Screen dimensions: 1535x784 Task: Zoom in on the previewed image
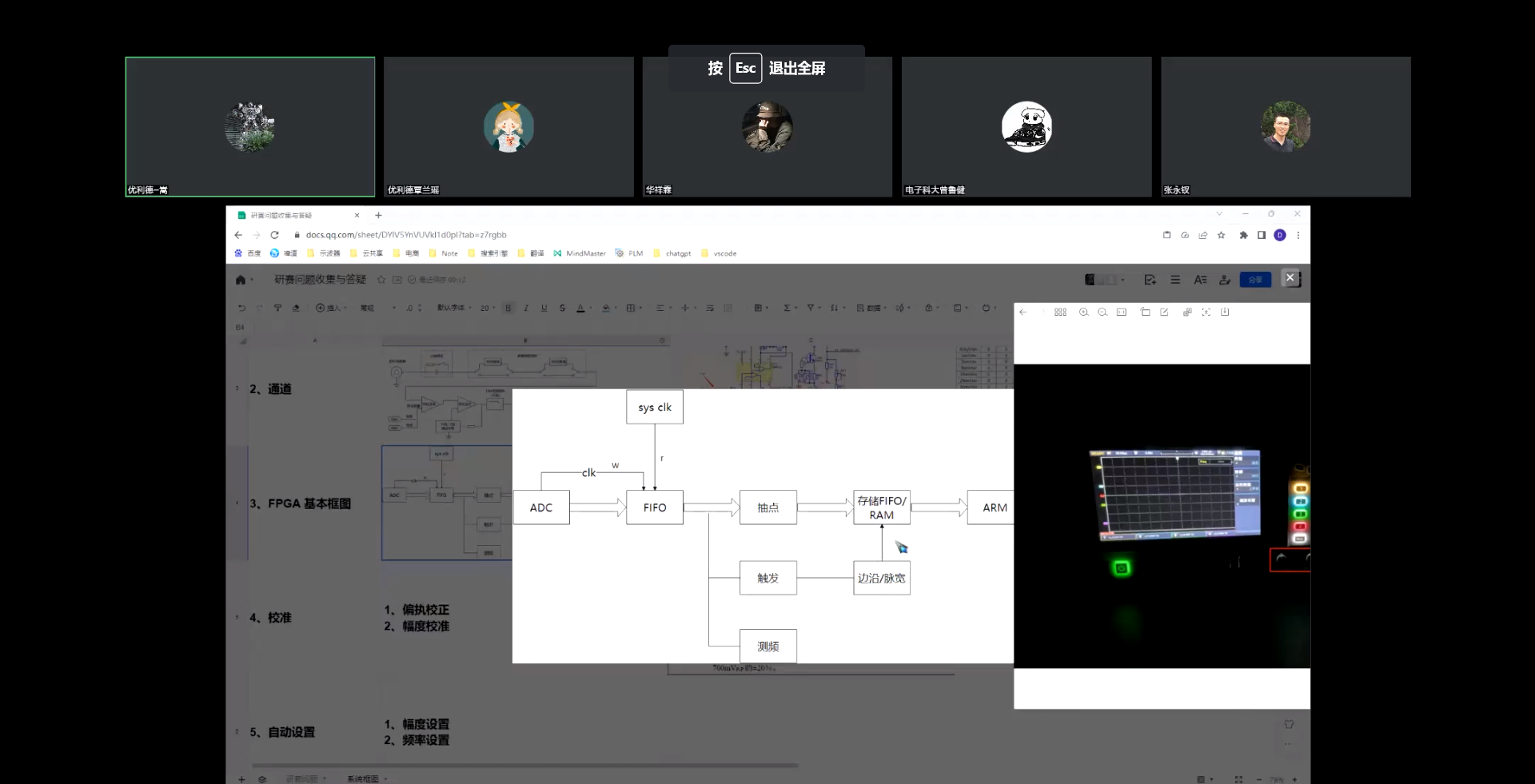1083,312
